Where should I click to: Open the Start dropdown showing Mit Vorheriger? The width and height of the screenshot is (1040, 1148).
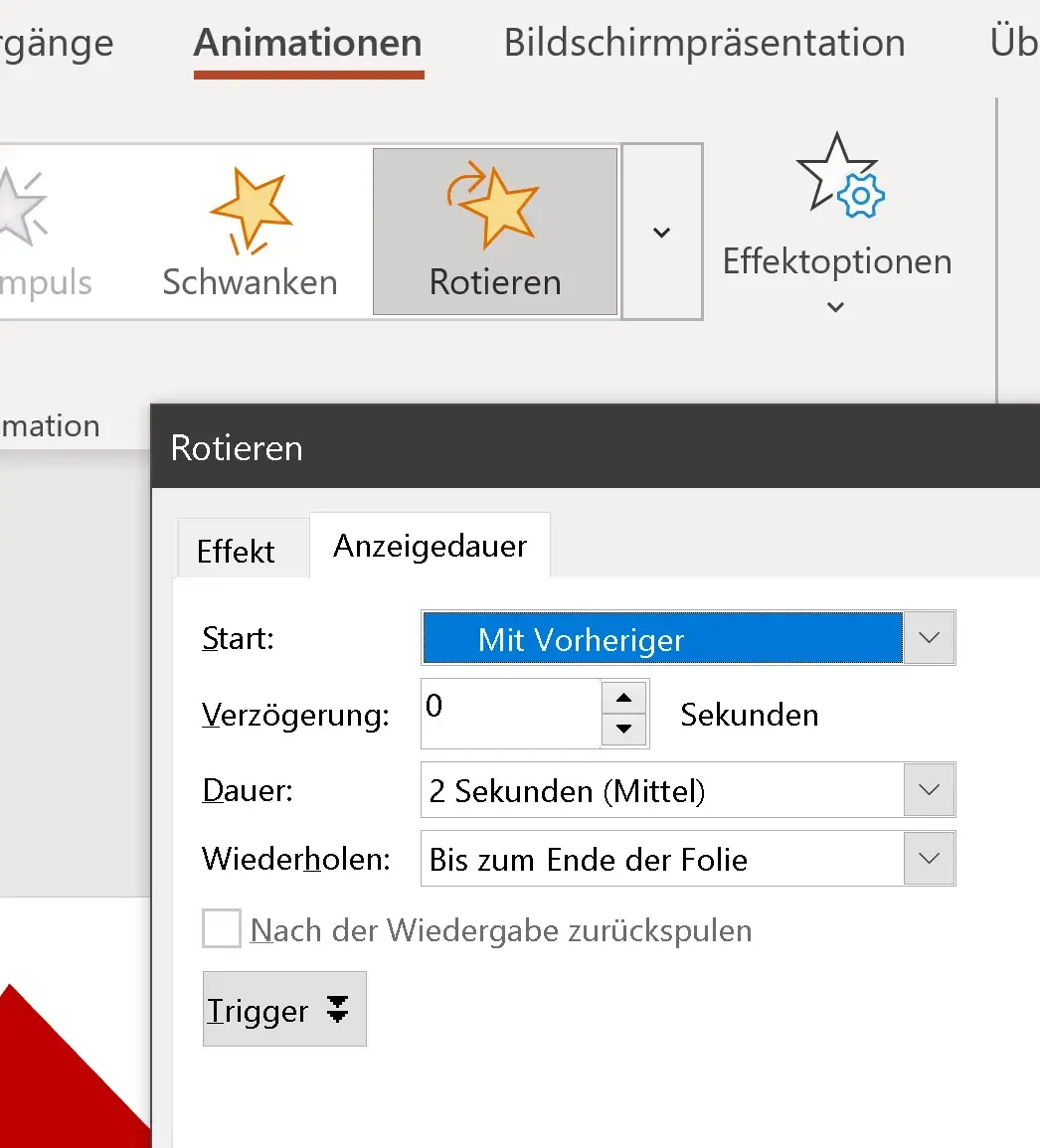pos(929,638)
